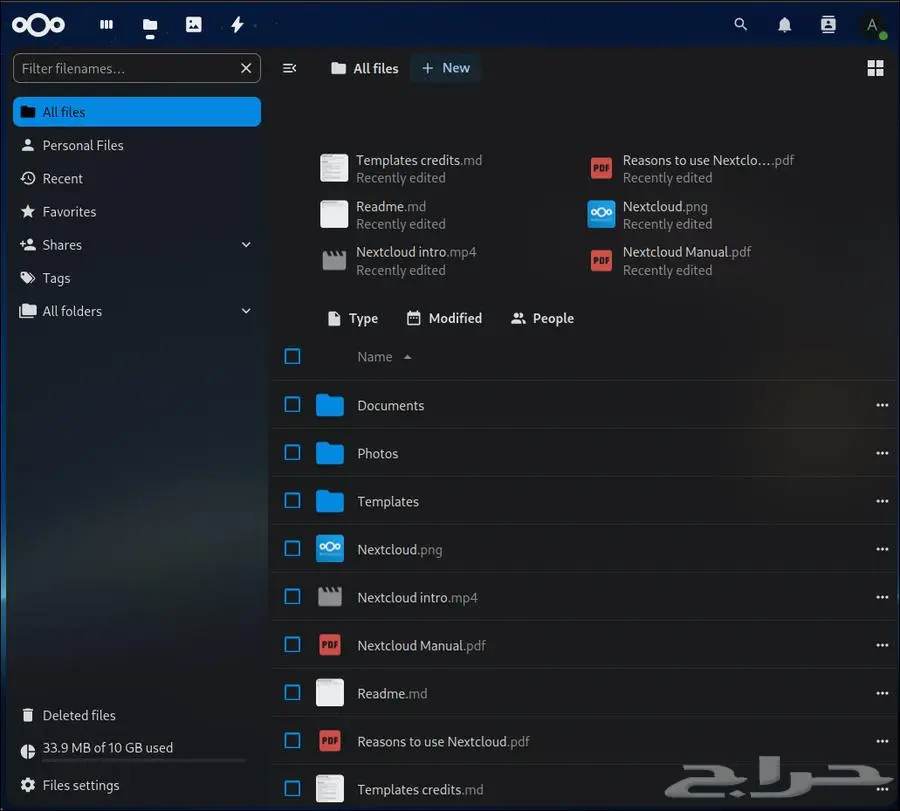
Task: Sort by Name column header
Action: coord(384,357)
